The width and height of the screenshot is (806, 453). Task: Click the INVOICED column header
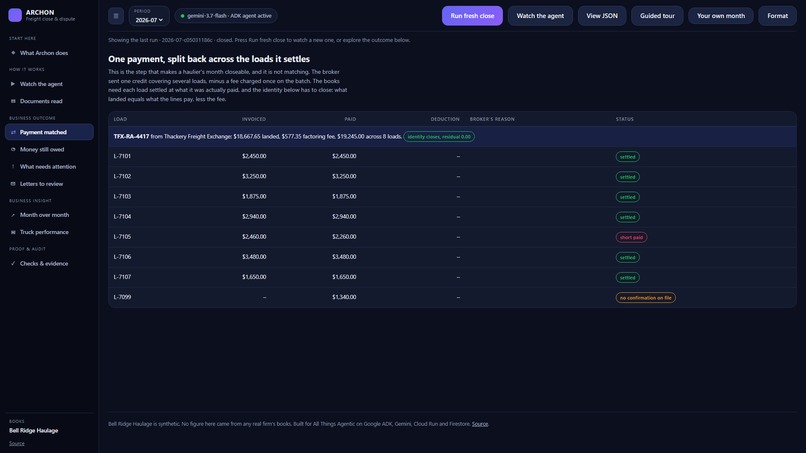254,119
